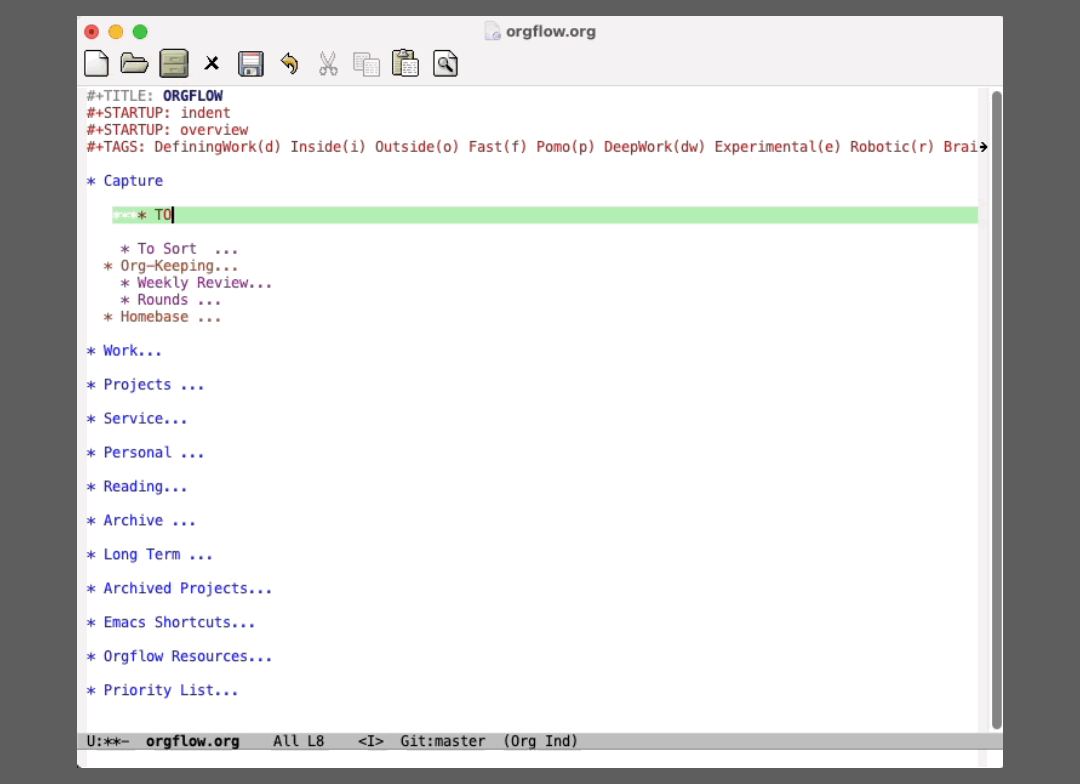Save the buffer with the floppy icon

coord(250,64)
